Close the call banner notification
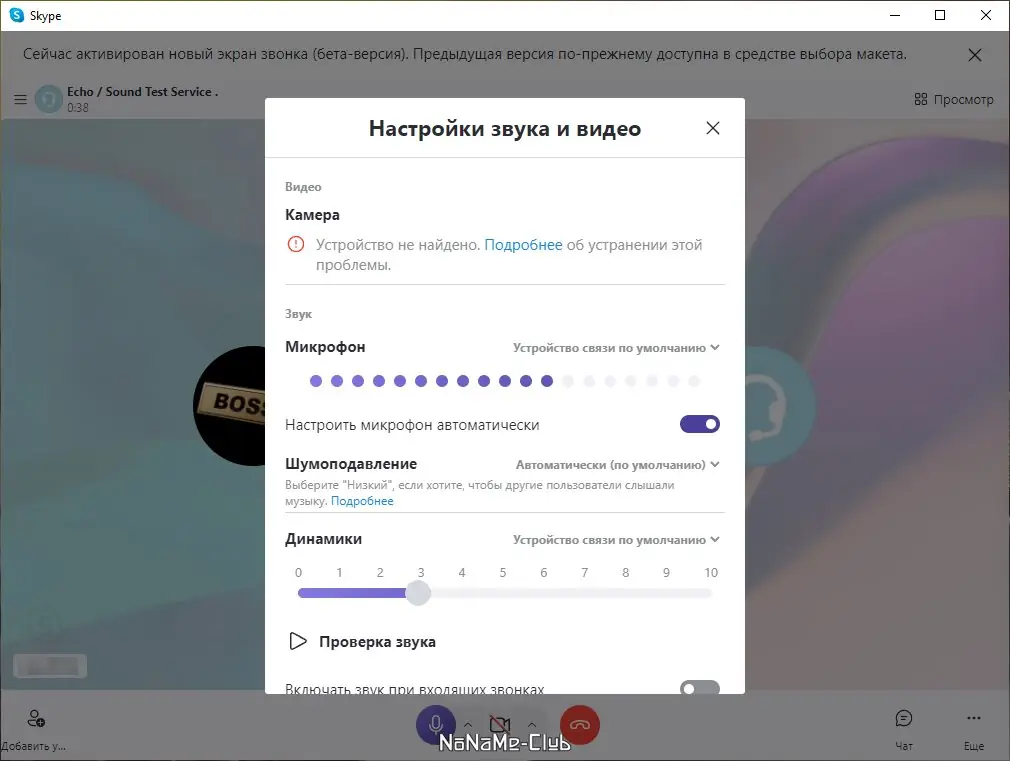Viewport: 1010px width, 761px height. coord(974,55)
